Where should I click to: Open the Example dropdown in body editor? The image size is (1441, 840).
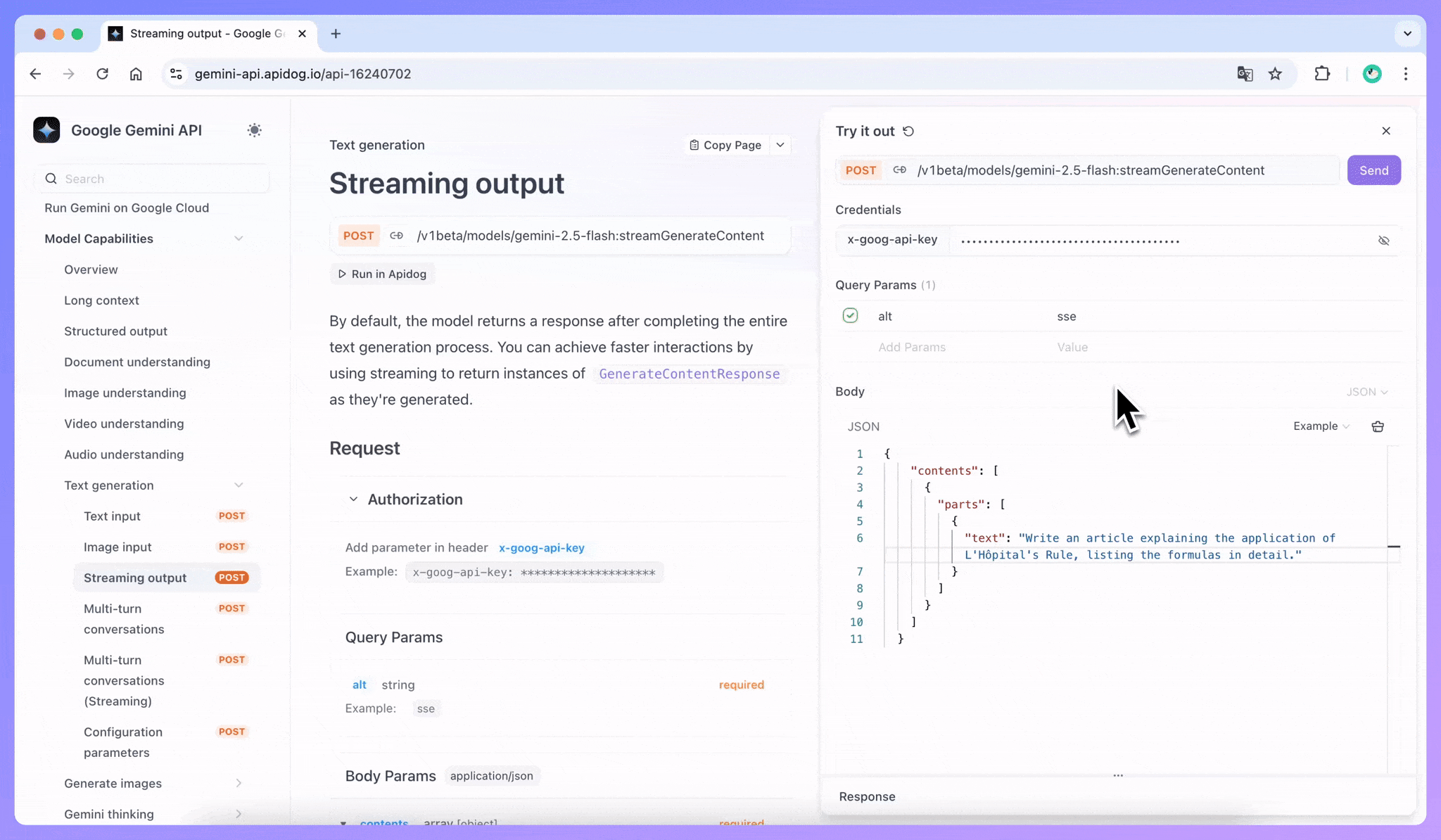coord(1321,426)
